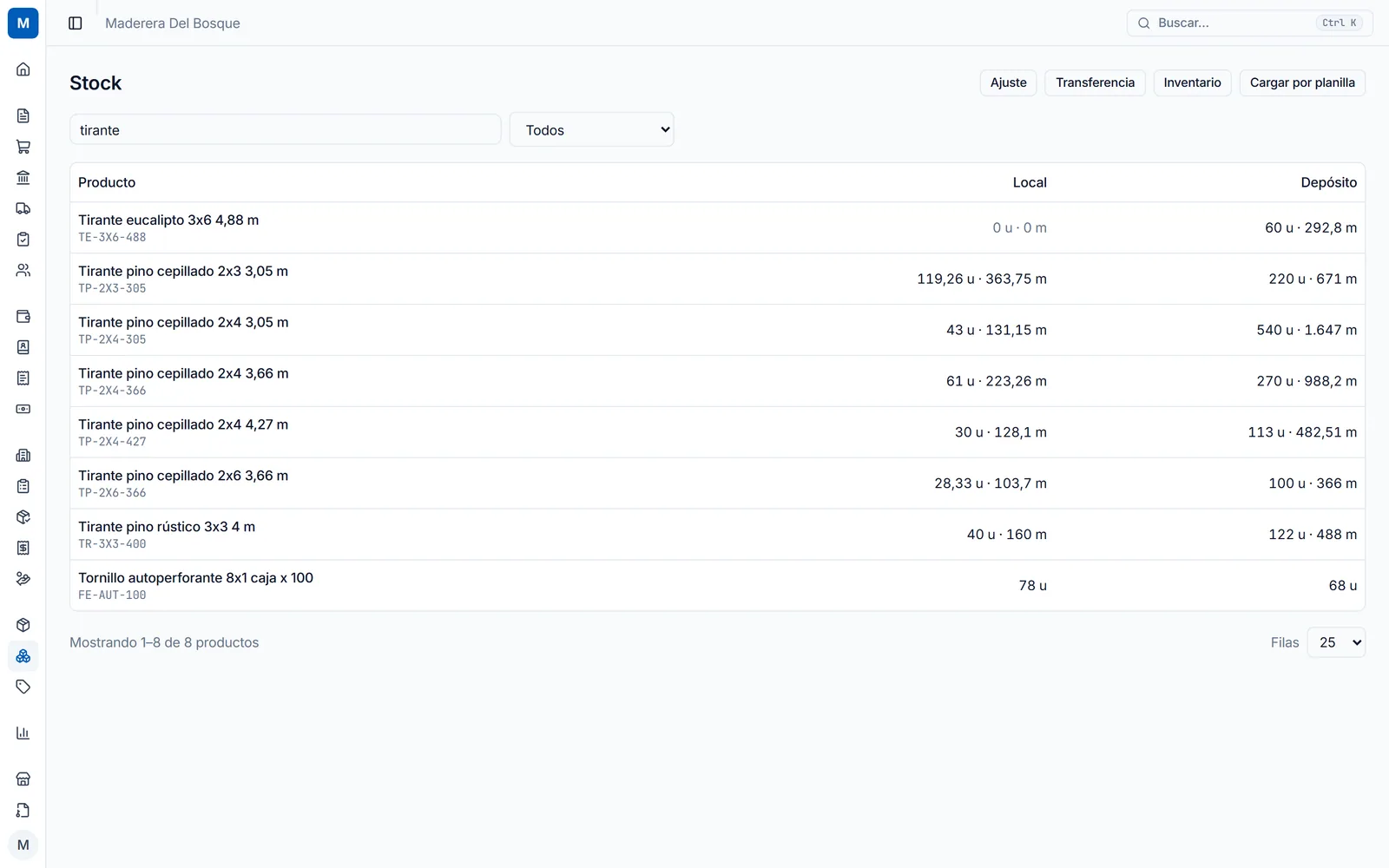Click the tirante product filter field

(286, 130)
